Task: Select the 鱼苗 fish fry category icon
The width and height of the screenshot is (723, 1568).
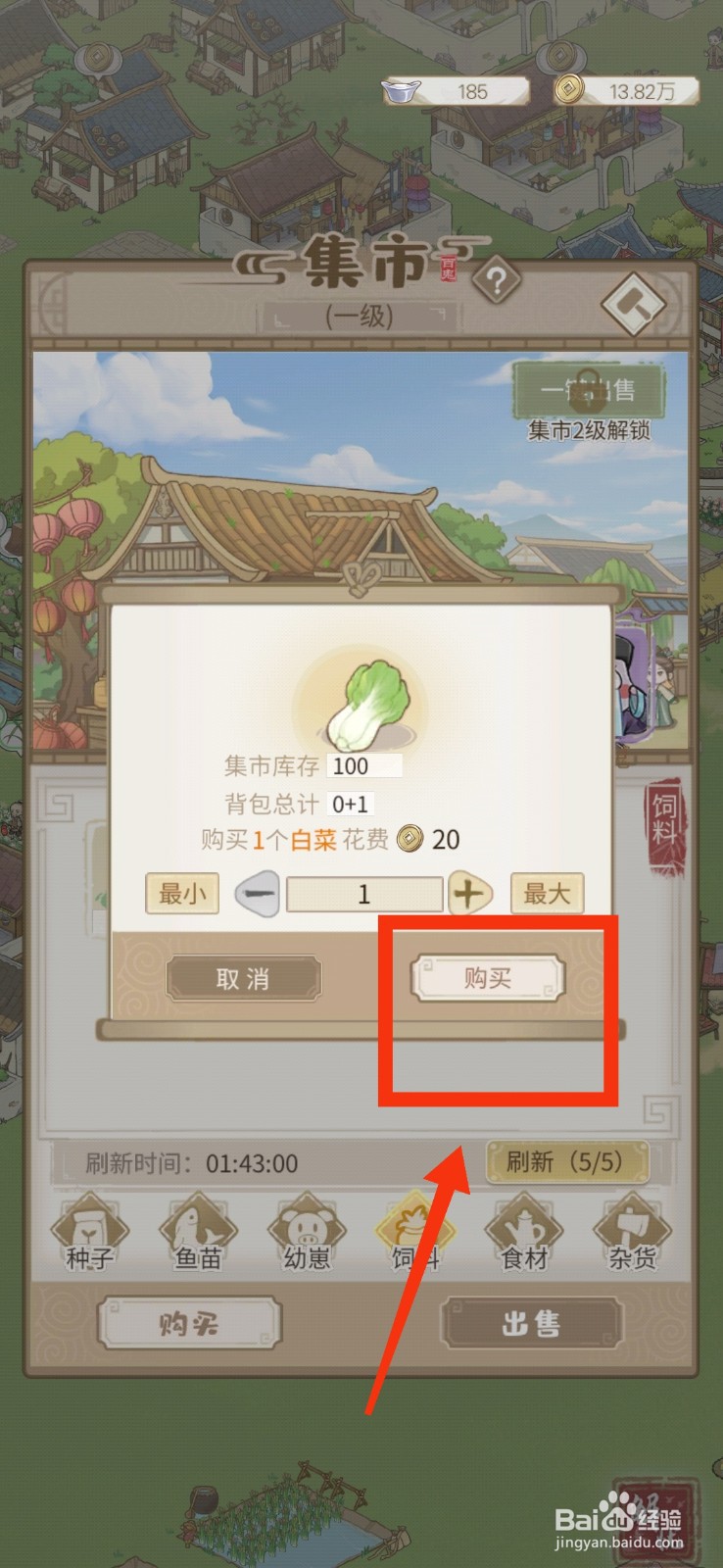Action: click(x=198, y=1233)
